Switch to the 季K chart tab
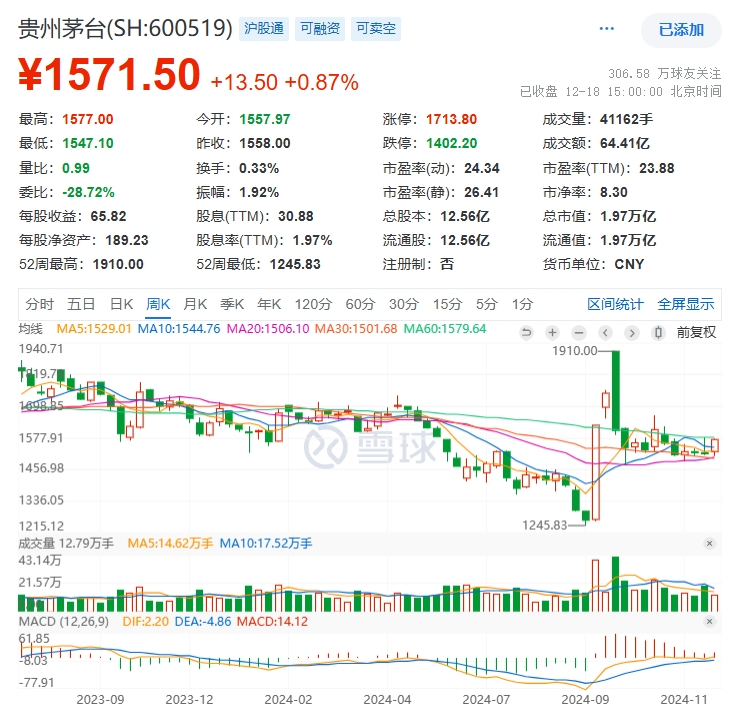 click(x=232, y=304)
